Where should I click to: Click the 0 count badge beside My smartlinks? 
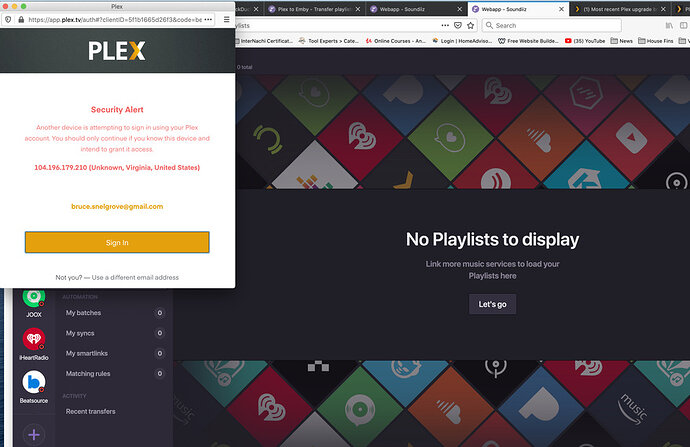(160, 353)
